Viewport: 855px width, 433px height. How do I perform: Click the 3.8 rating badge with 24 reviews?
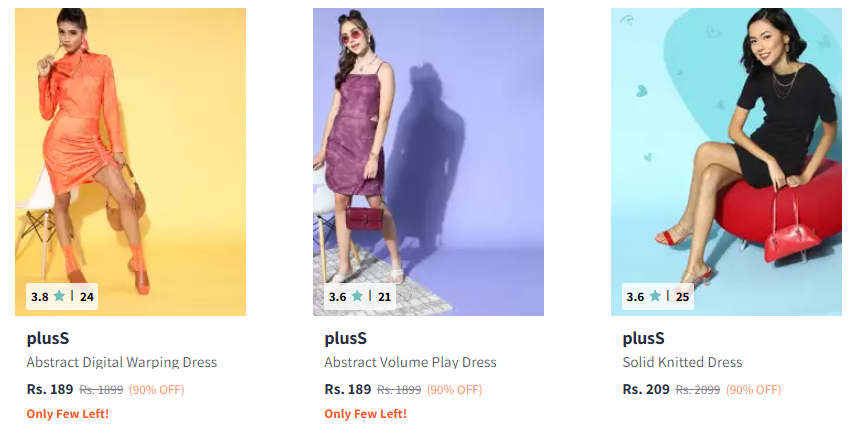click(x=62, y=297)
